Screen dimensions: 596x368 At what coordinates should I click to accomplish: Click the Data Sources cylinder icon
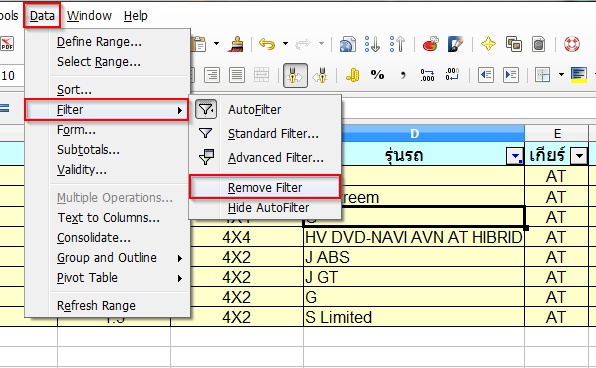539,44
